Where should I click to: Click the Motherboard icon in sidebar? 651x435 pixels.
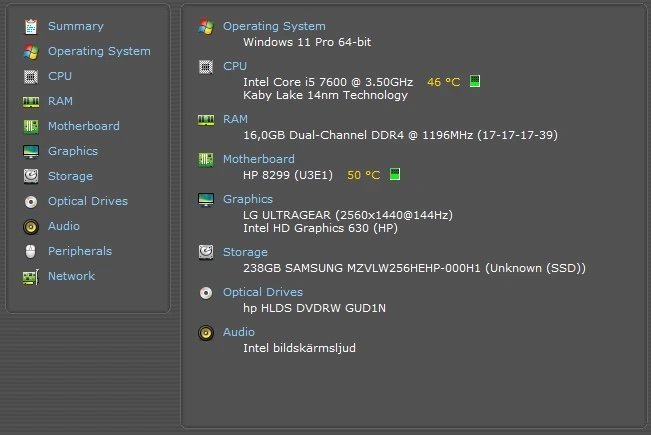31,126
